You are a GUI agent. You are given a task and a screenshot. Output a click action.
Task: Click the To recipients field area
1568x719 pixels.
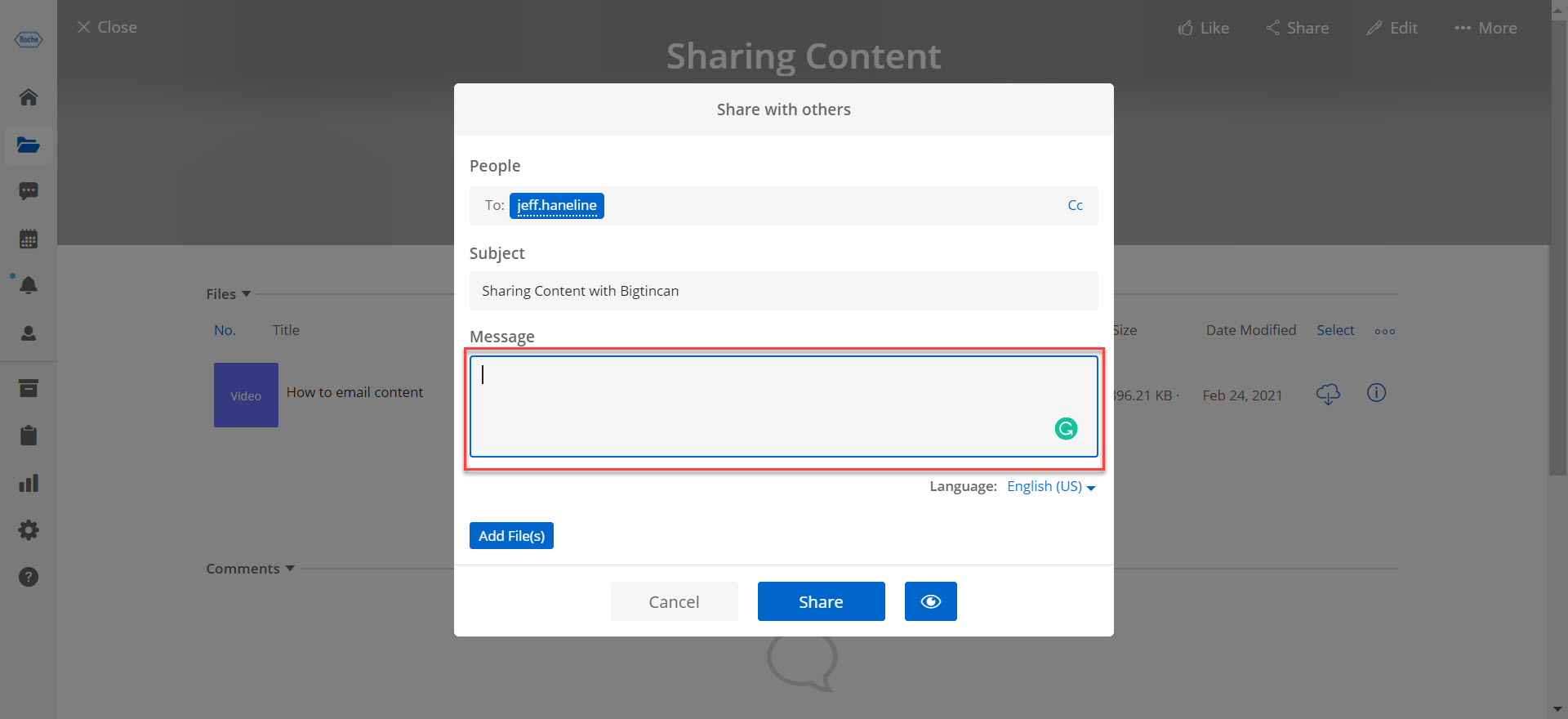pyautogui.click(x=784, y=206)
